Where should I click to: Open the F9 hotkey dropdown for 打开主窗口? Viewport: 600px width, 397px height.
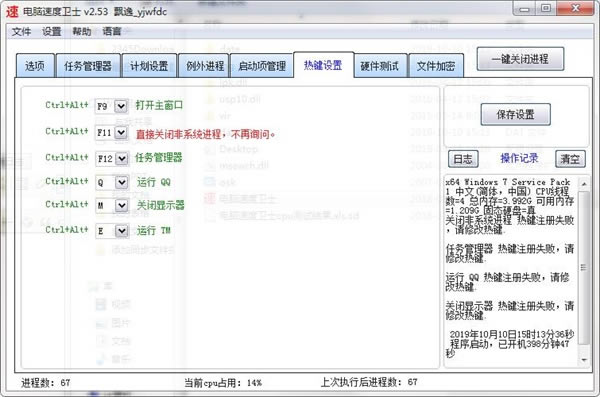tap(121, 106)
